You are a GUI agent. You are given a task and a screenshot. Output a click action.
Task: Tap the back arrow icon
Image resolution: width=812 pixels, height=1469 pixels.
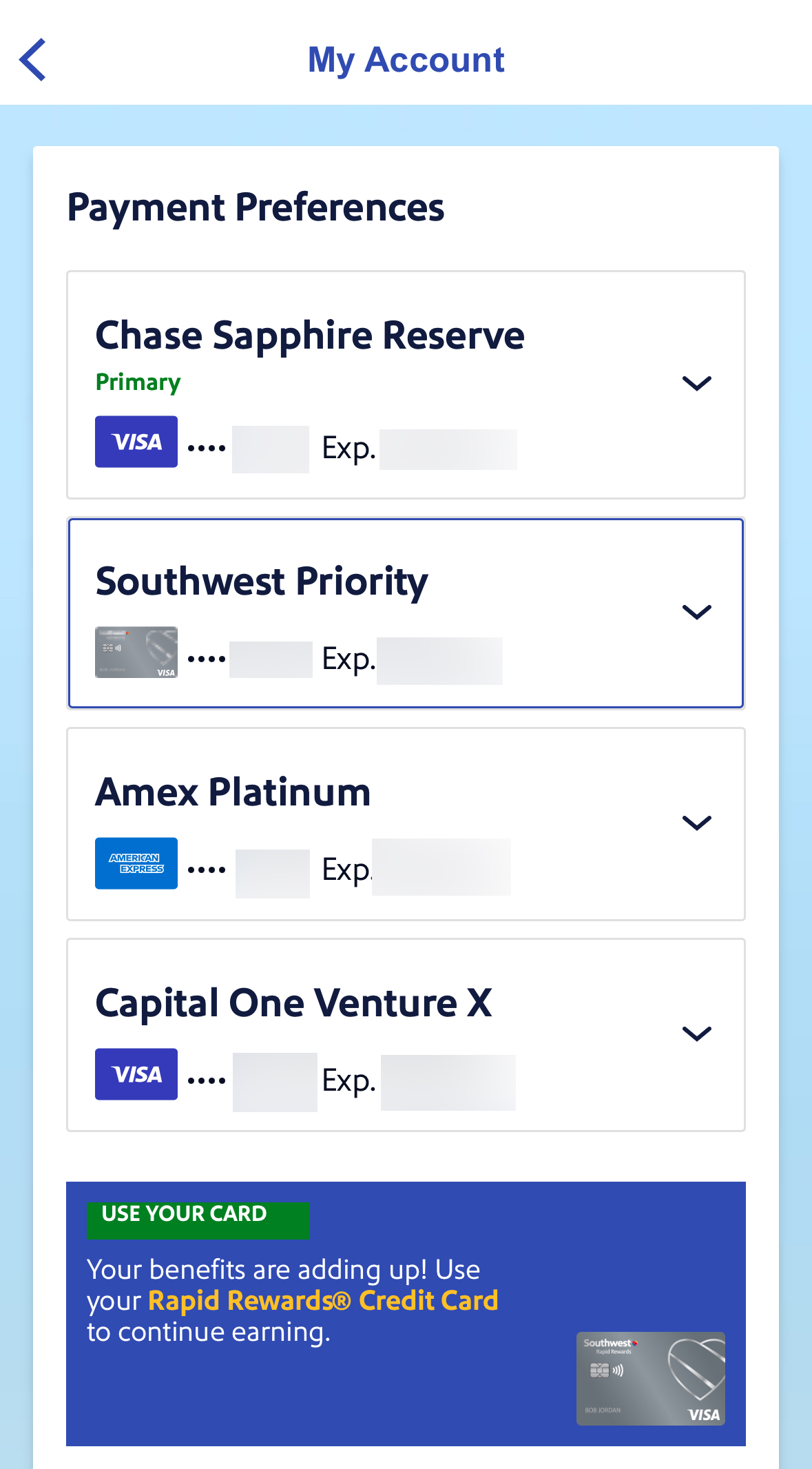point(33,60)
